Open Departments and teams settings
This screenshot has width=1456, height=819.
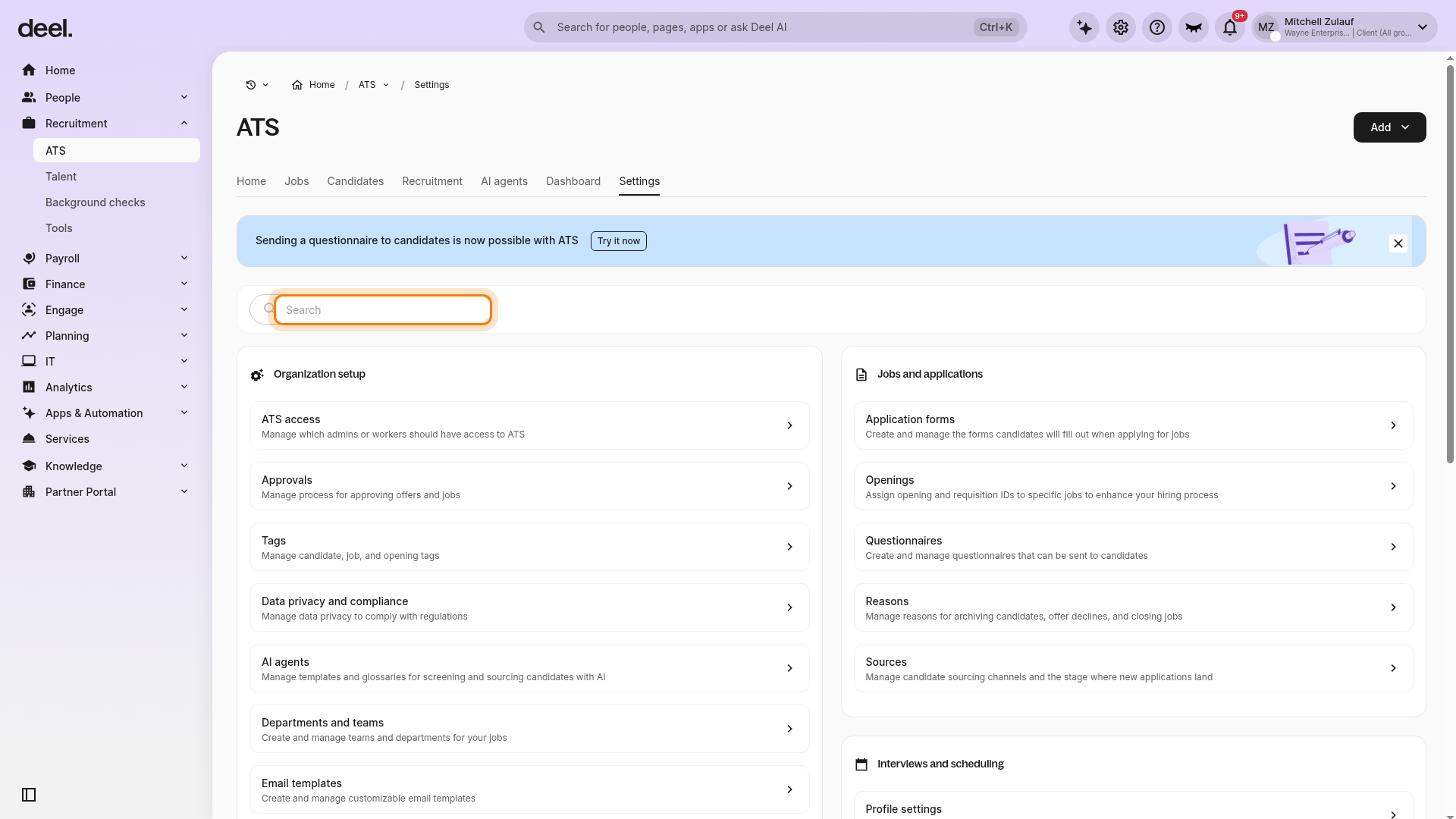(529, 729)
